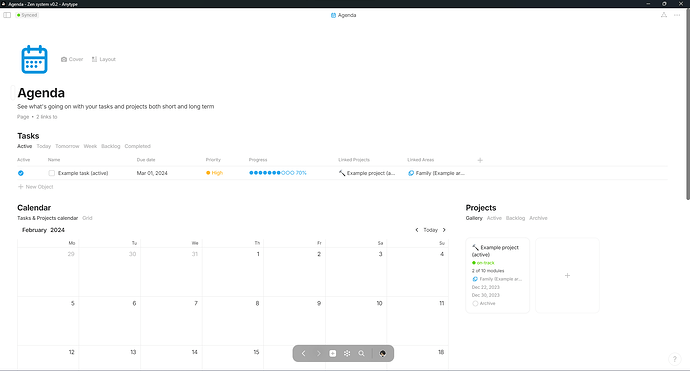Open the graph view from bottom bar

point(347,353)
